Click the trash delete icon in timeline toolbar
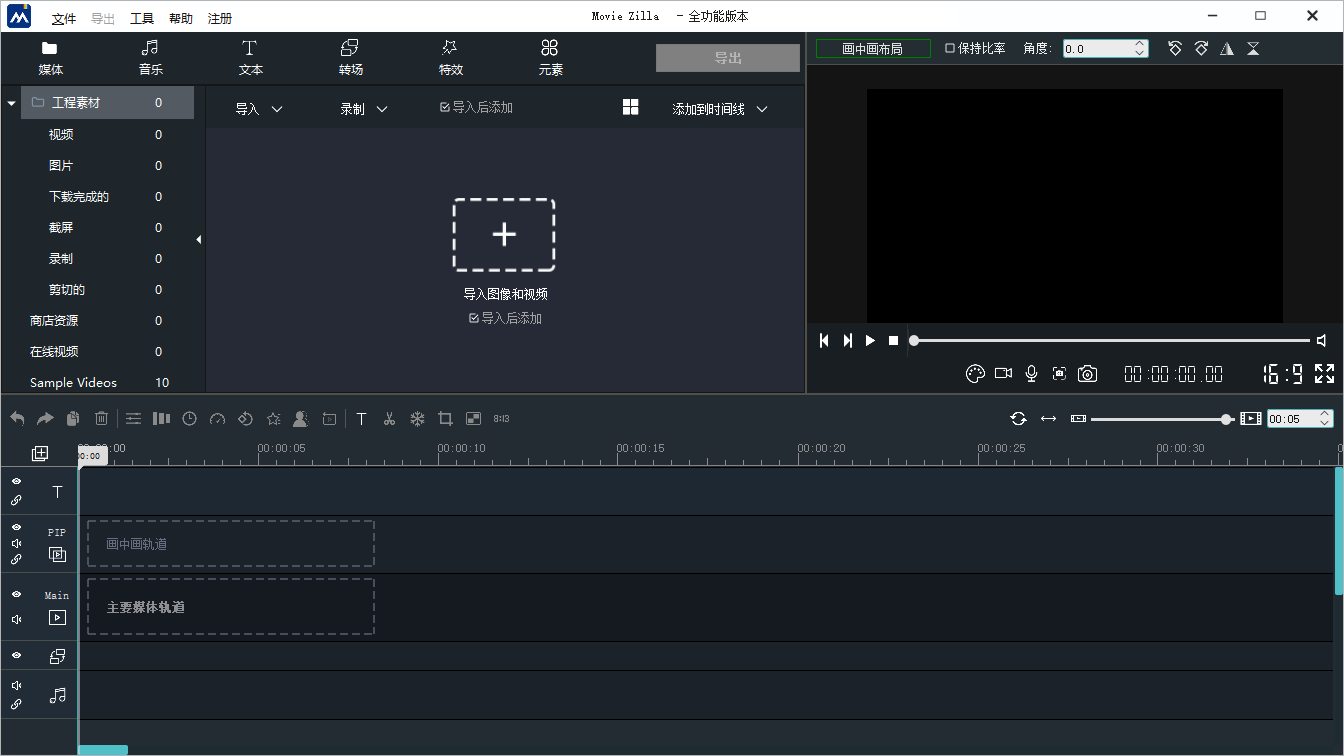This screenshot has width=1344, height=756. tap(101, 419)
